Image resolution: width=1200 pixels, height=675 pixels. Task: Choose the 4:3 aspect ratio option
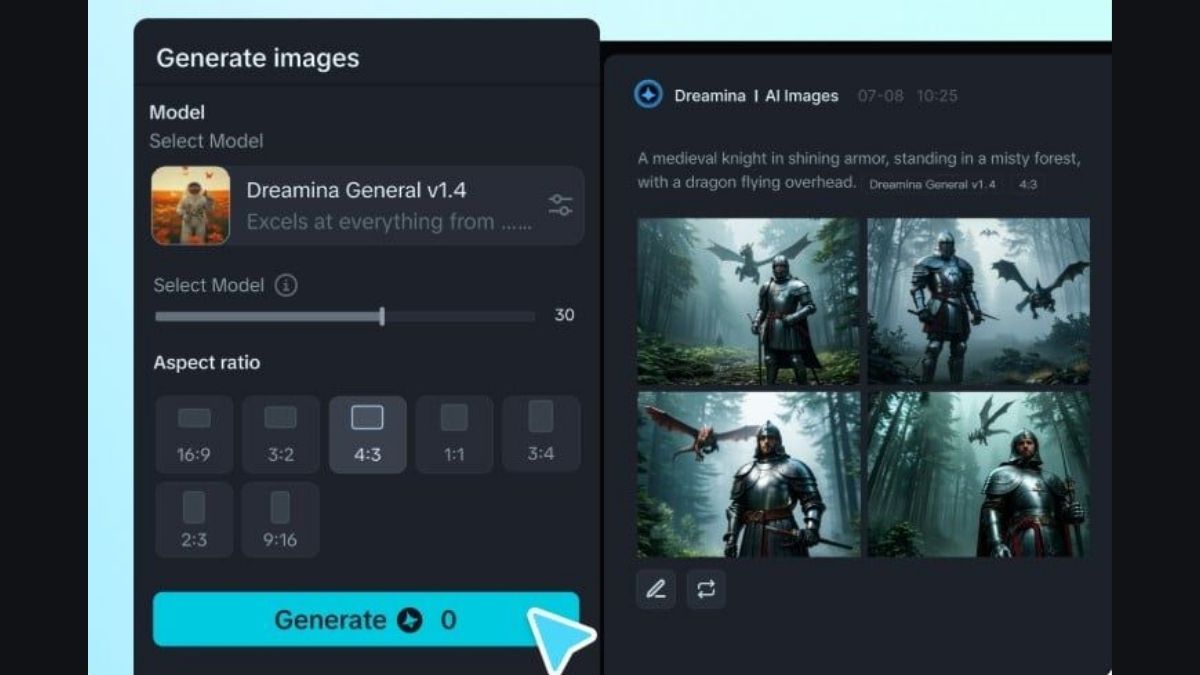click(x=367, y=434)
